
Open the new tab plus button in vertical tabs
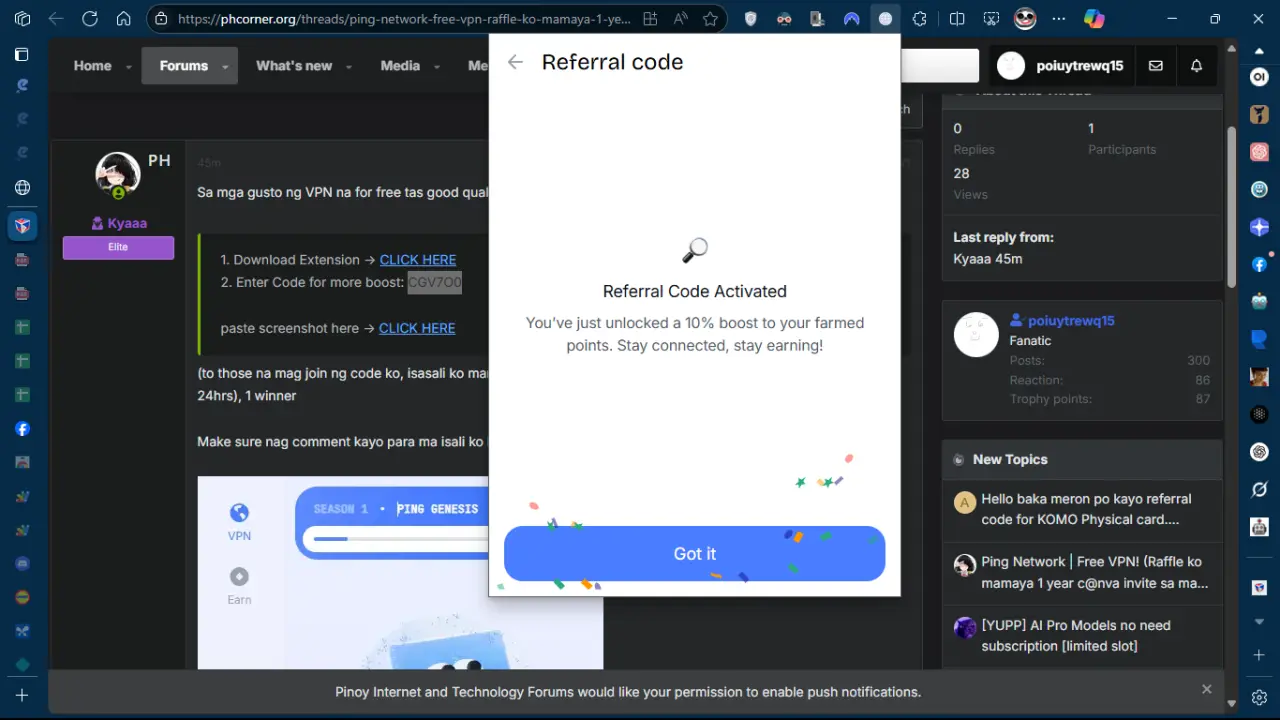tap(21, 694)
